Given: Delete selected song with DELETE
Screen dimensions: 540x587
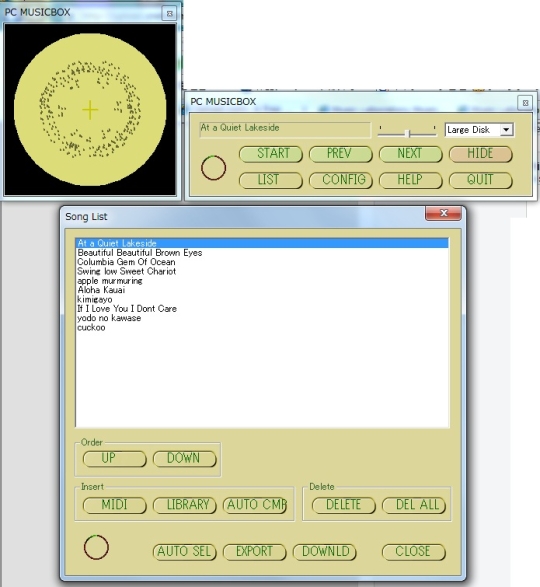Looking at the screenshot, I should point(343,505).
